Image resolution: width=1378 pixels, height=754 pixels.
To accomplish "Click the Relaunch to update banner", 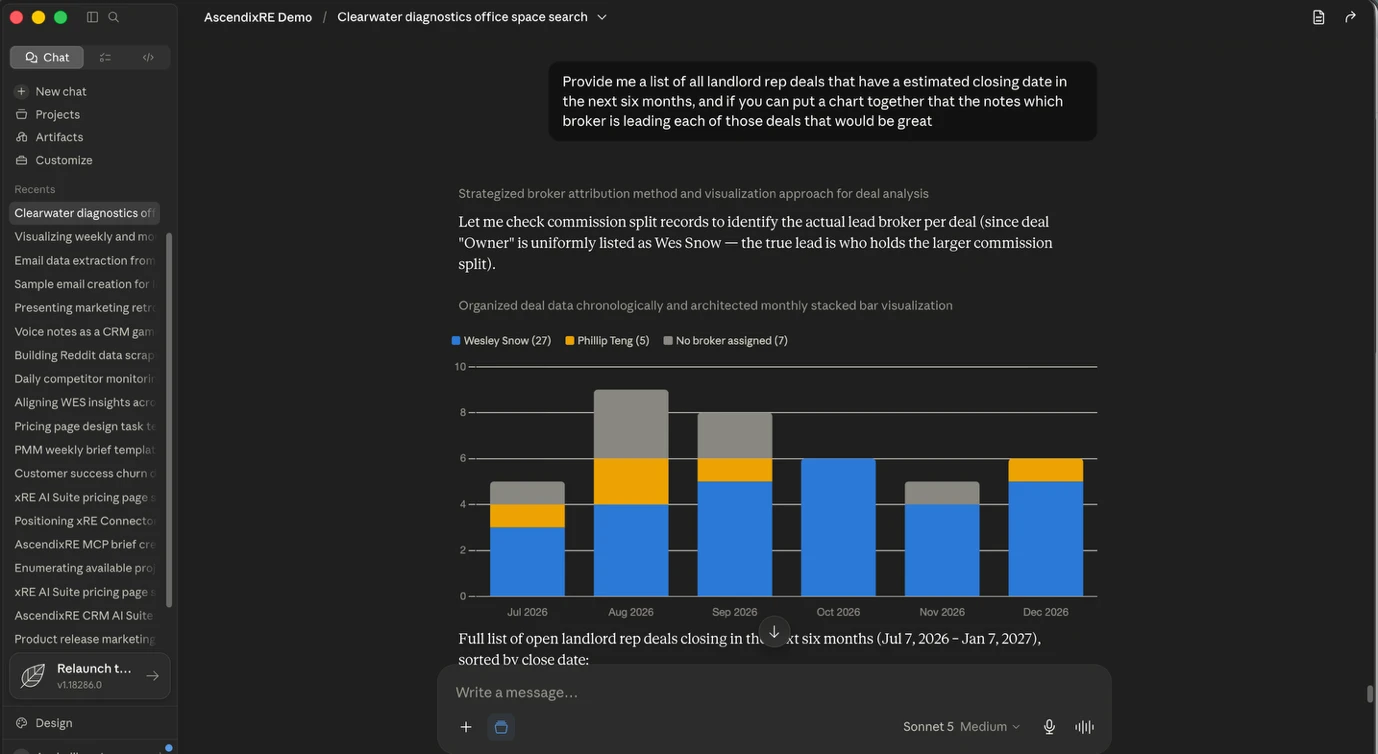I will tap(90, 676).
